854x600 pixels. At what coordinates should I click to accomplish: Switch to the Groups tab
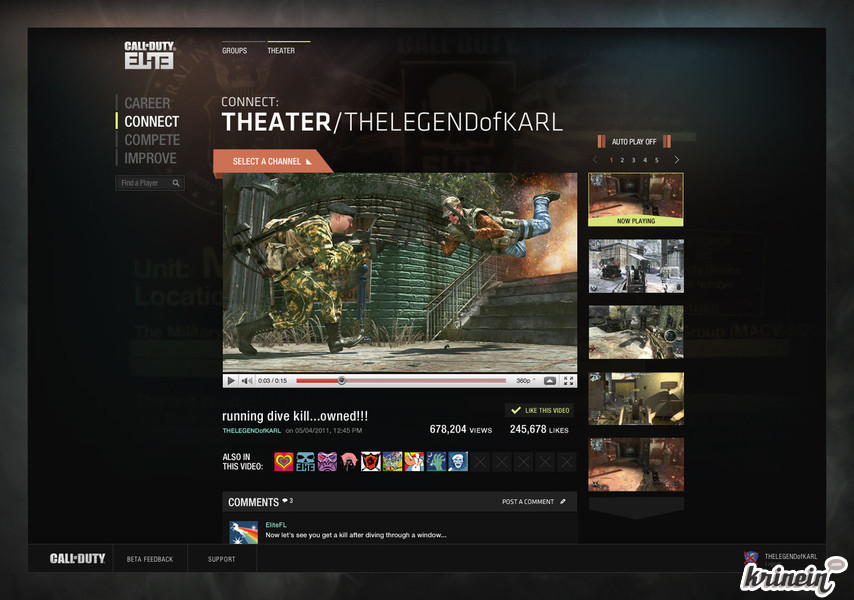pos(234,51)
